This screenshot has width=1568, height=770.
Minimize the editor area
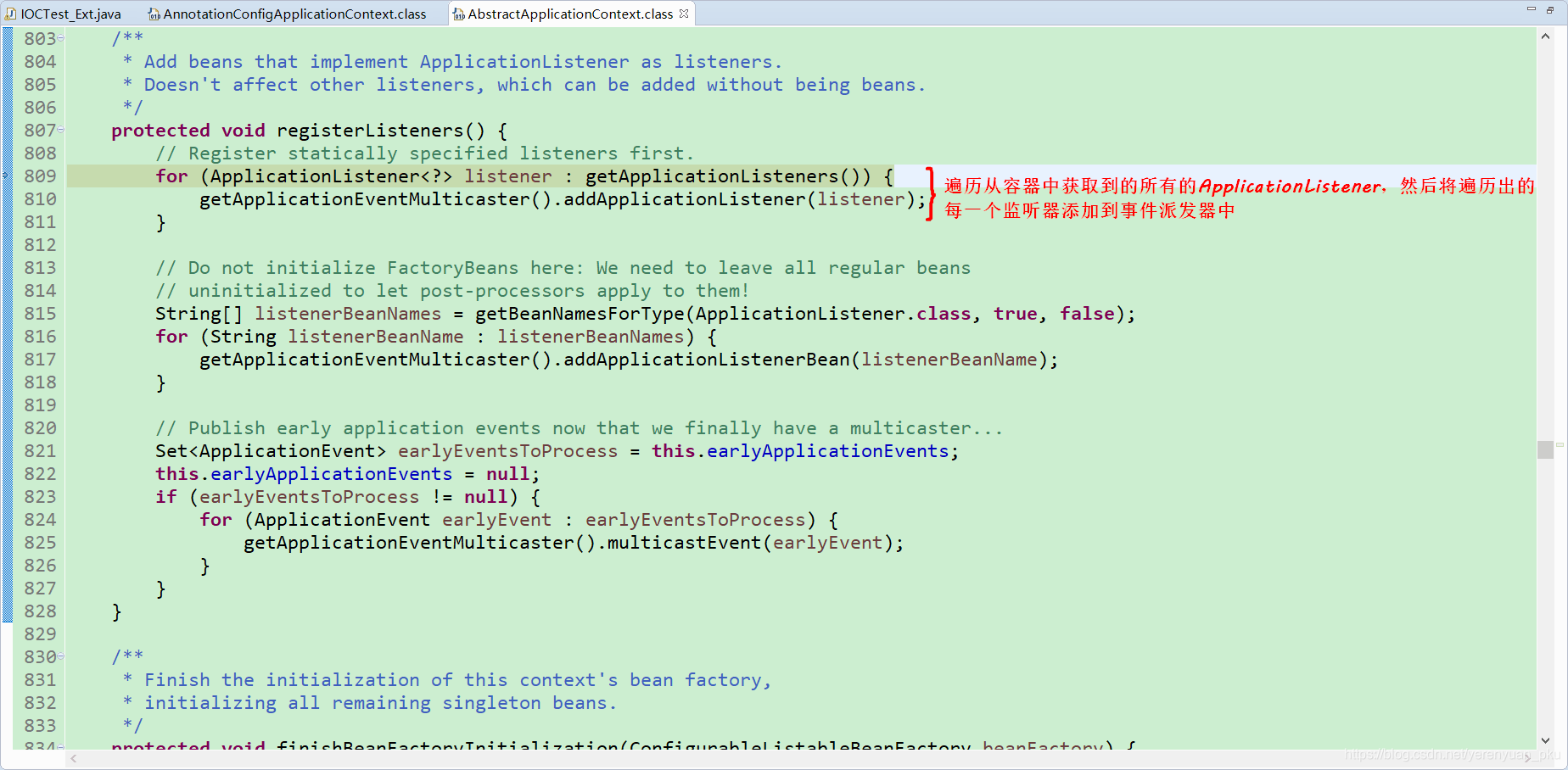(1532, 9)
